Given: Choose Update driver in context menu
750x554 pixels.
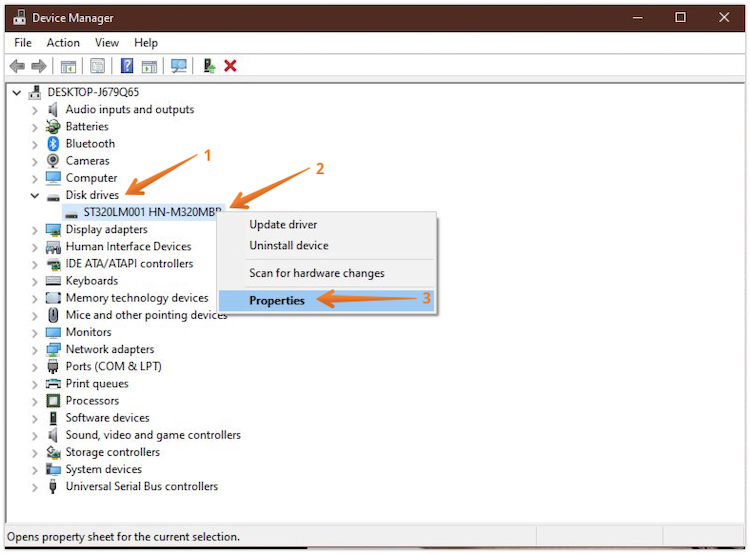Looking at the screenshot, I should (327, 224).
